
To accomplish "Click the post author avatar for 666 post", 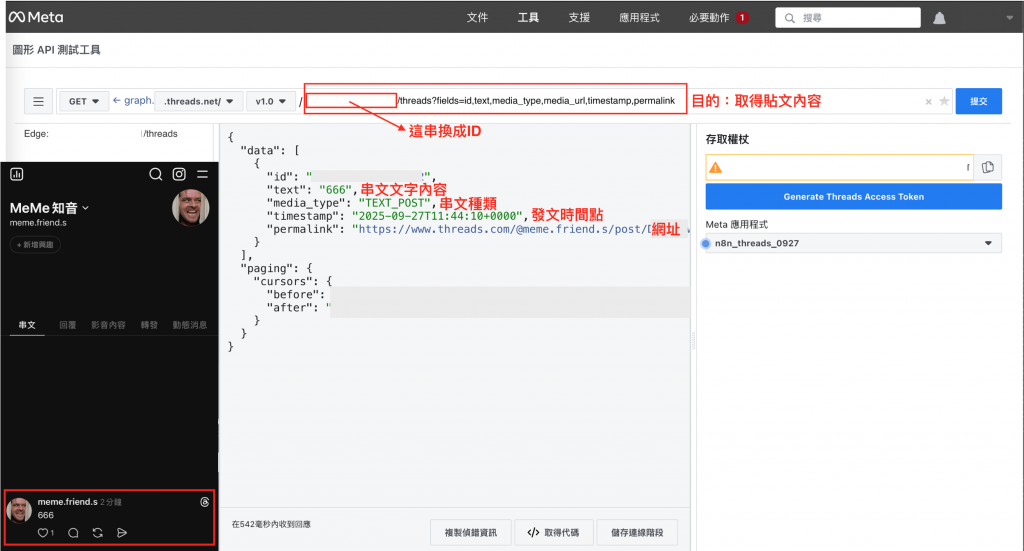I will 19,510.
